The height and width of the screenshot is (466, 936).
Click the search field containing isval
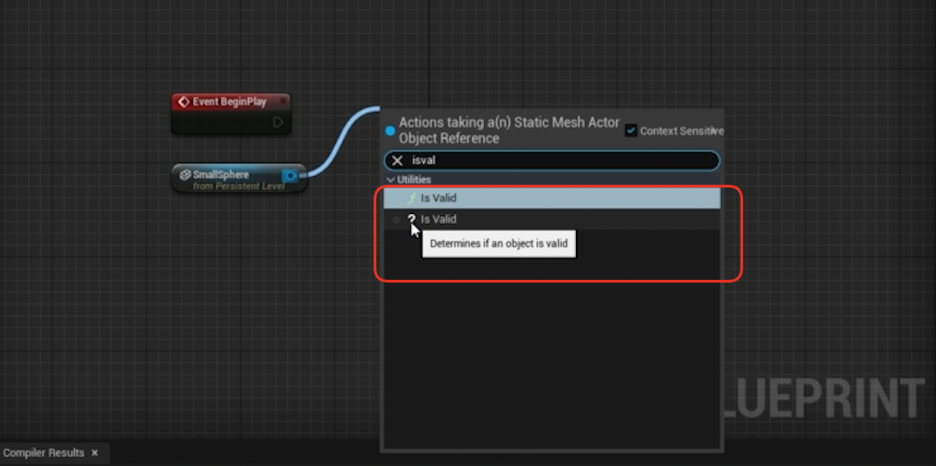pyautogui.click(x=552, y=161)
